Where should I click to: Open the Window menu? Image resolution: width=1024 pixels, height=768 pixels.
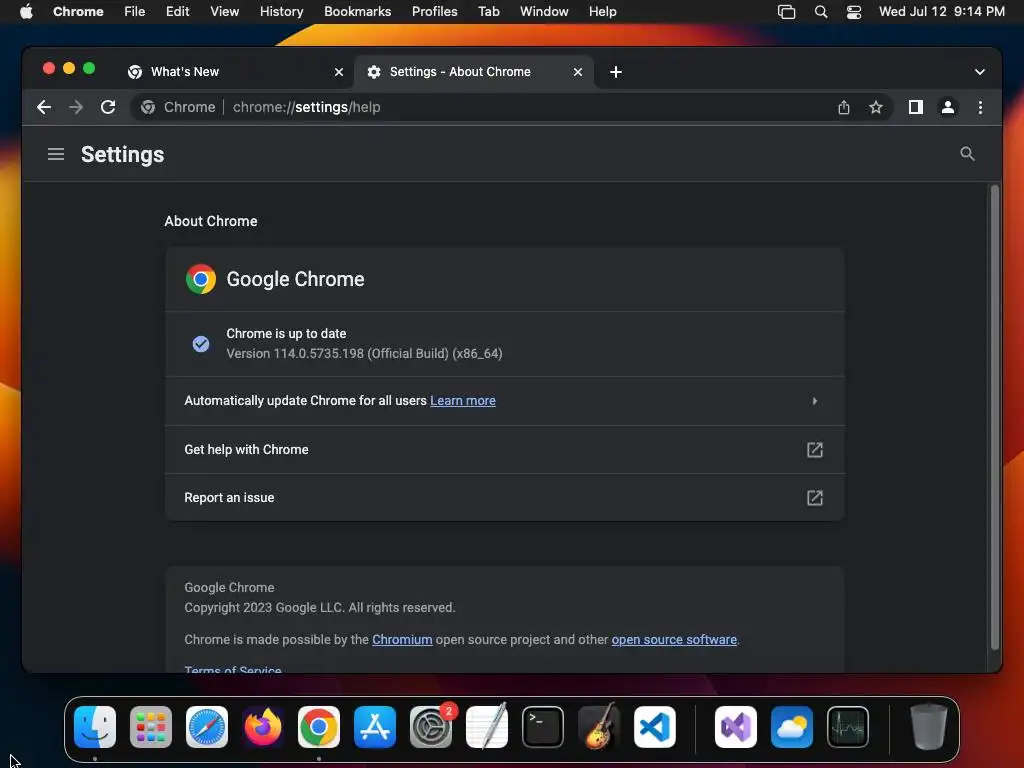[544, 12]
